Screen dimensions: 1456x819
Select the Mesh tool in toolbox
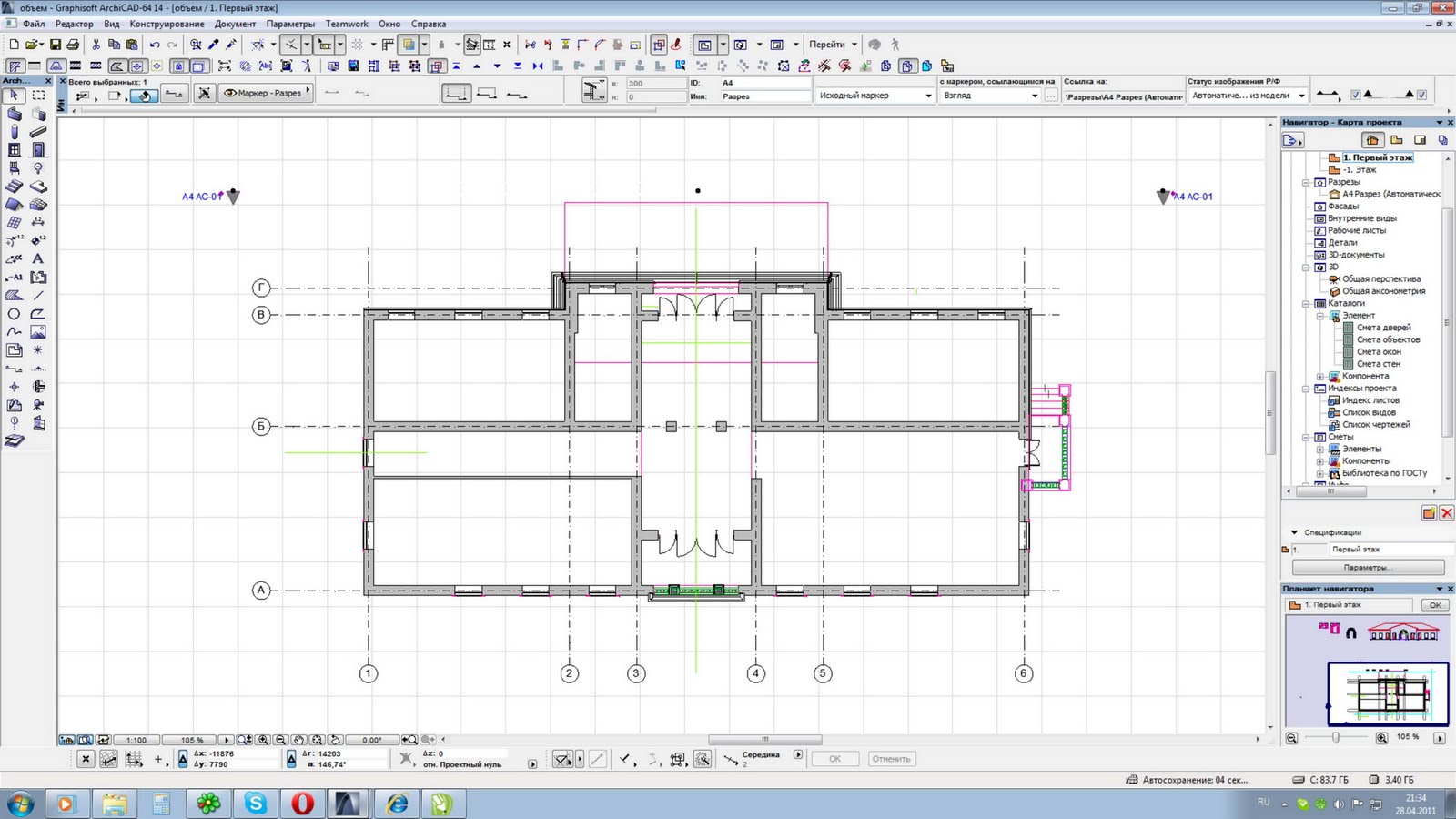point(38,205)
